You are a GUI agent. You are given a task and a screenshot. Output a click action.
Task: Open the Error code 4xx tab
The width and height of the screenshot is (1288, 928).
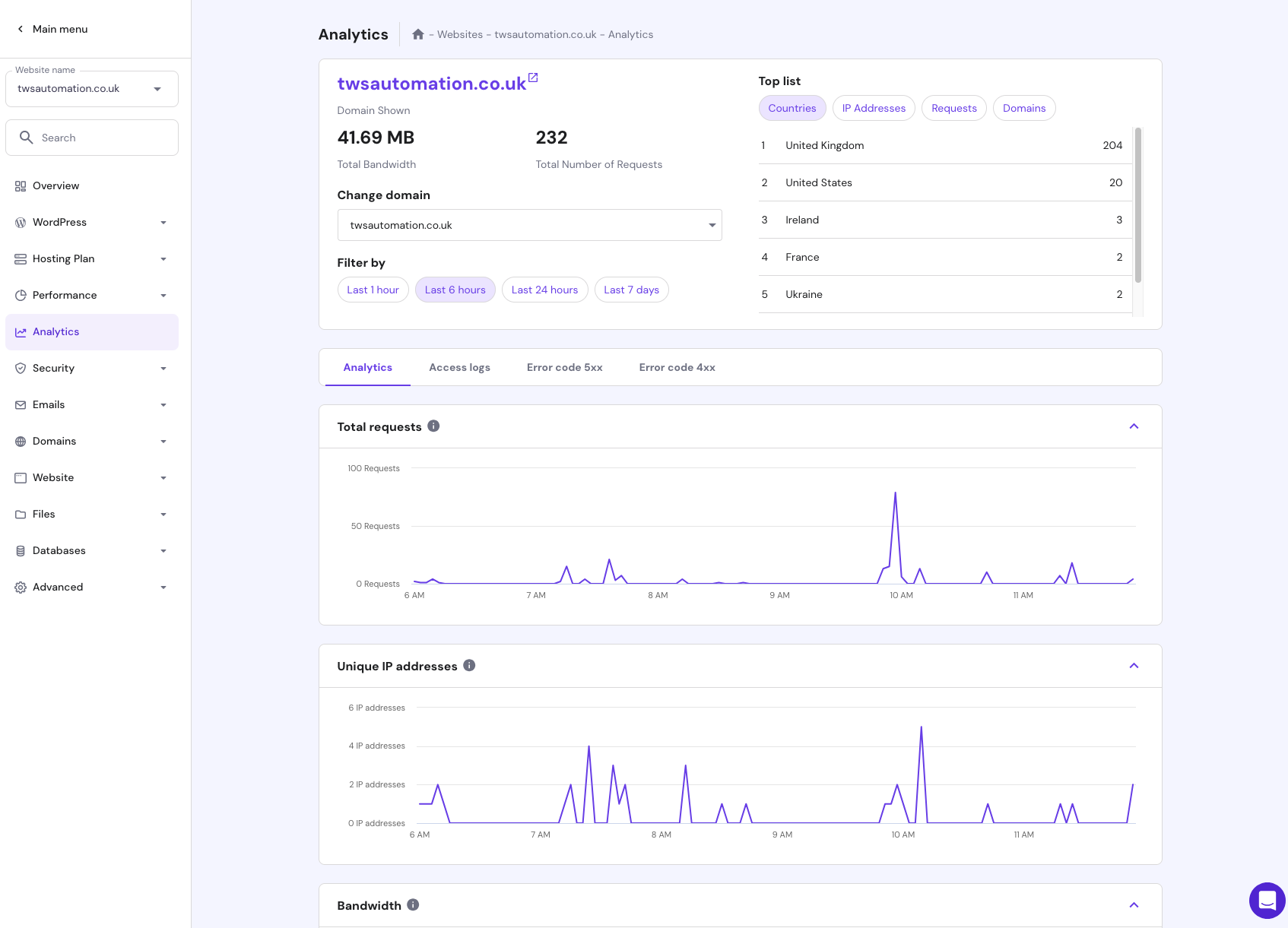pyautogui.click(x=677, y=367)
